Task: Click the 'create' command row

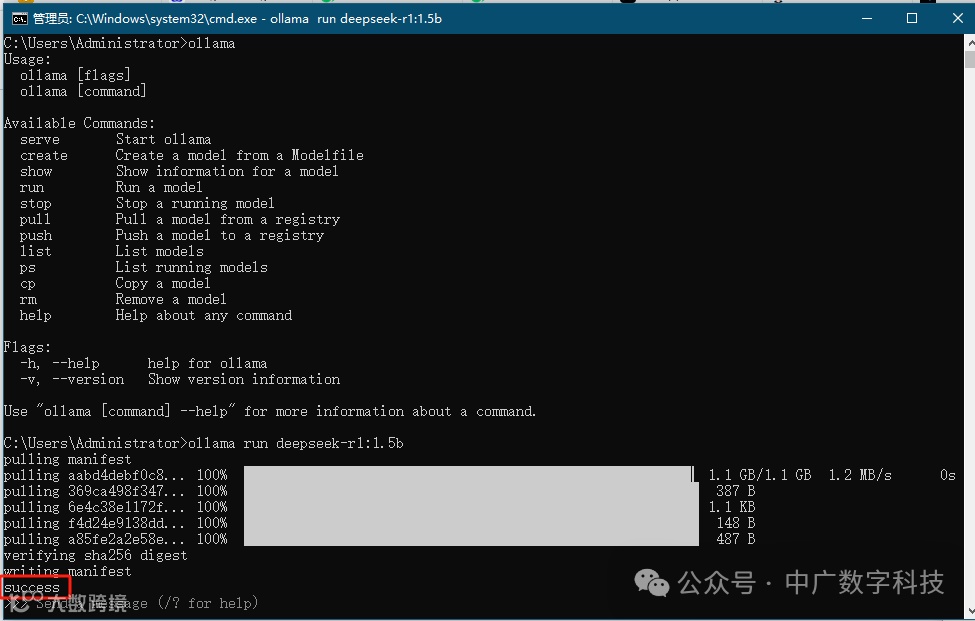Action: click(192, 155)
